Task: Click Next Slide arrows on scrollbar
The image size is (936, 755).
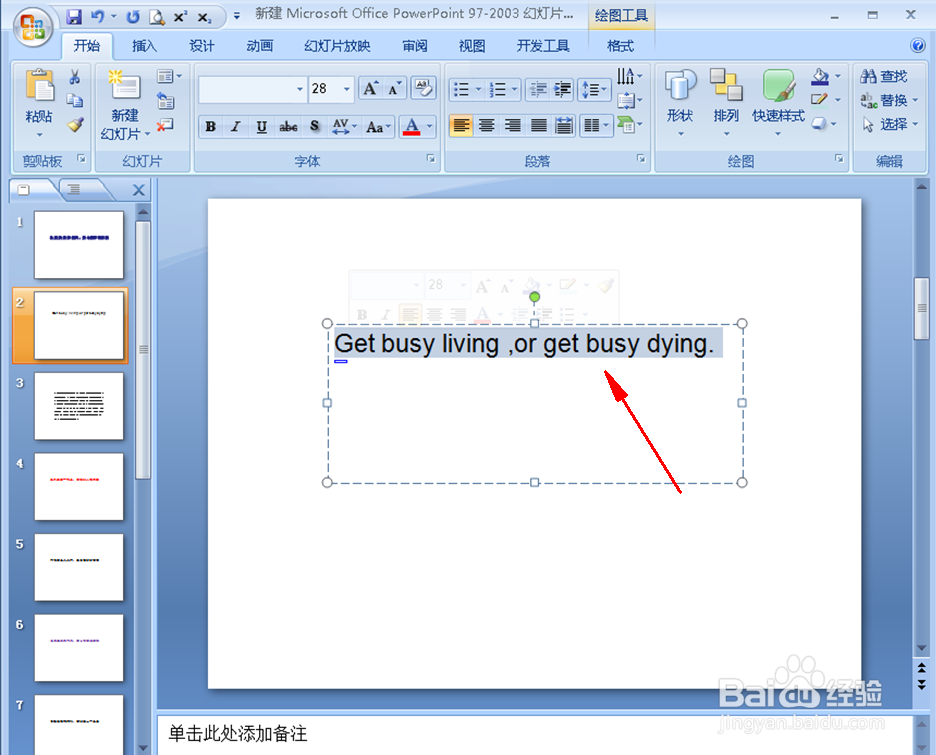Action: pos(922,685)
